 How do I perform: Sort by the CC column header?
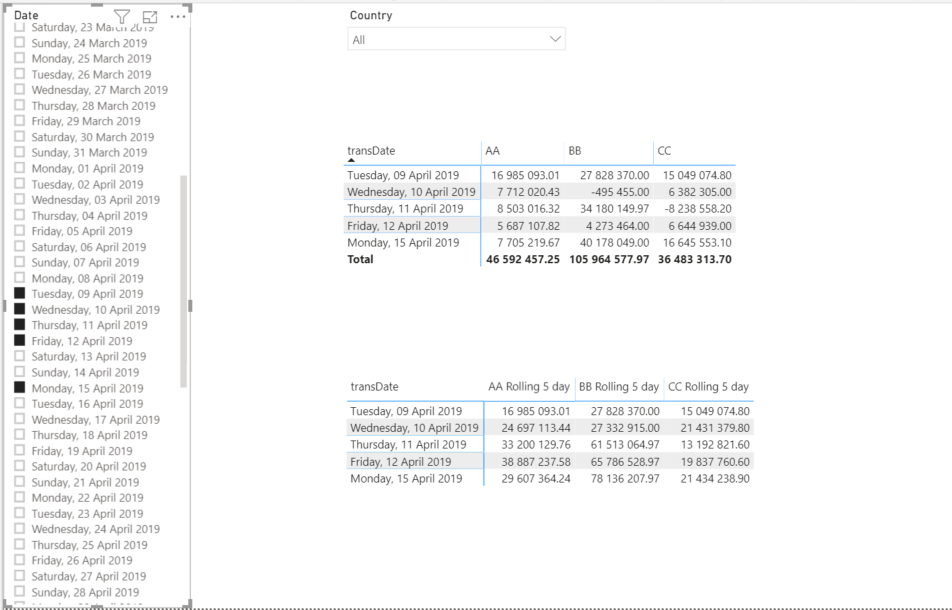pyautogui.click(x=664, y=151)
